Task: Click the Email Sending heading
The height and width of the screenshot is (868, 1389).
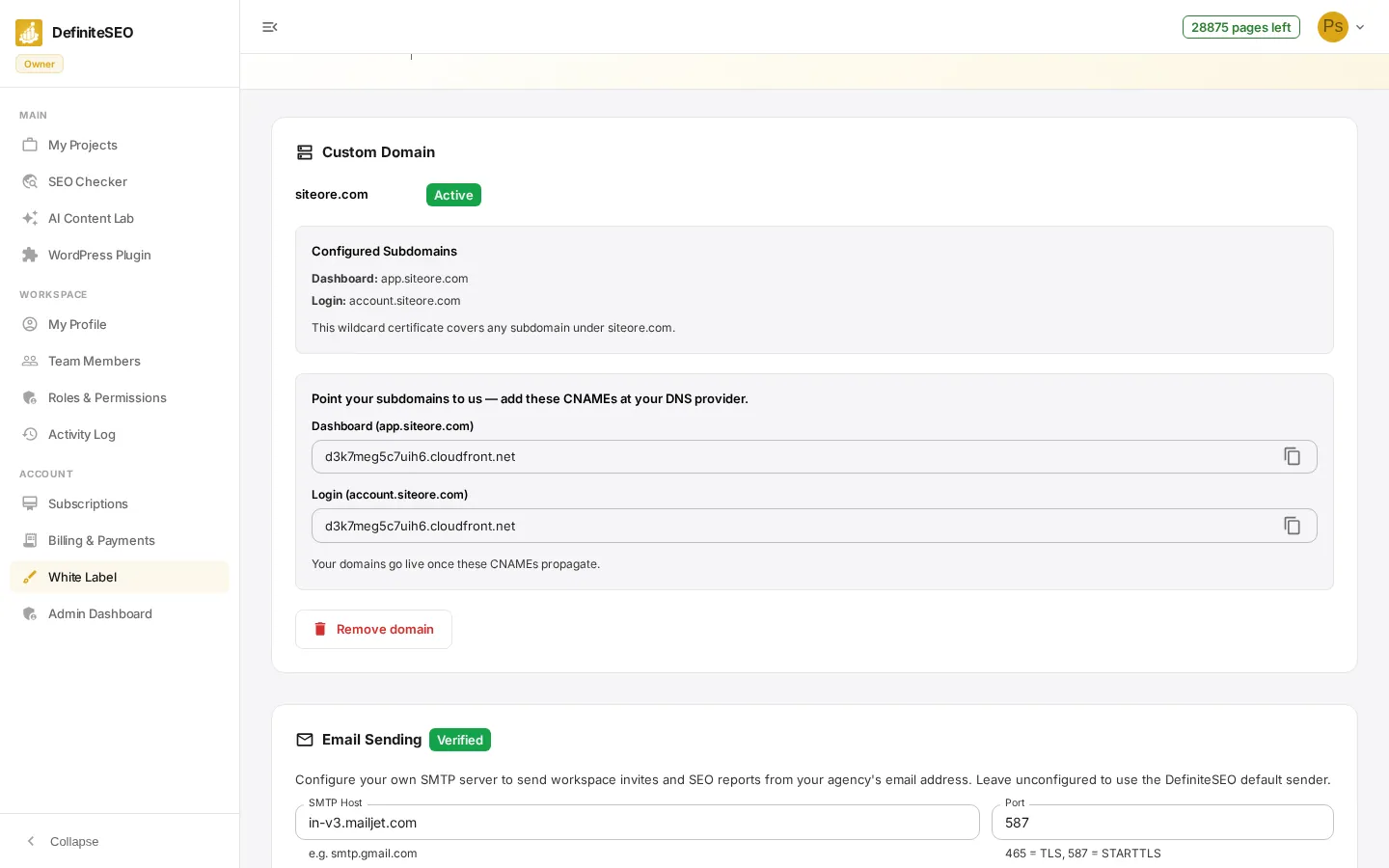Action: pyautogui.click(x=372, y=740)
